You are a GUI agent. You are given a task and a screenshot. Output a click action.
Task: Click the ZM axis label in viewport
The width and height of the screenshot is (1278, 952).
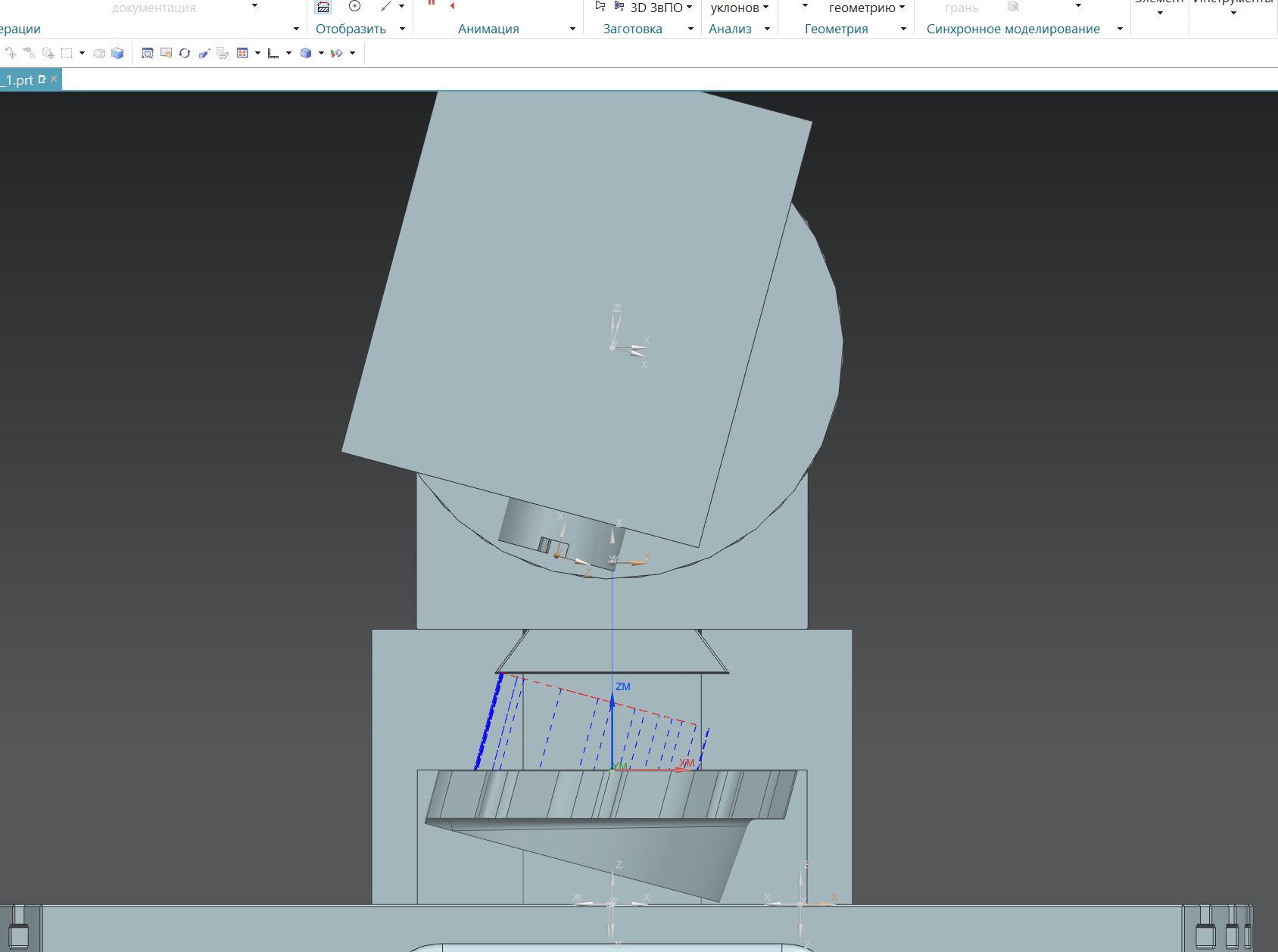(623, 686)
